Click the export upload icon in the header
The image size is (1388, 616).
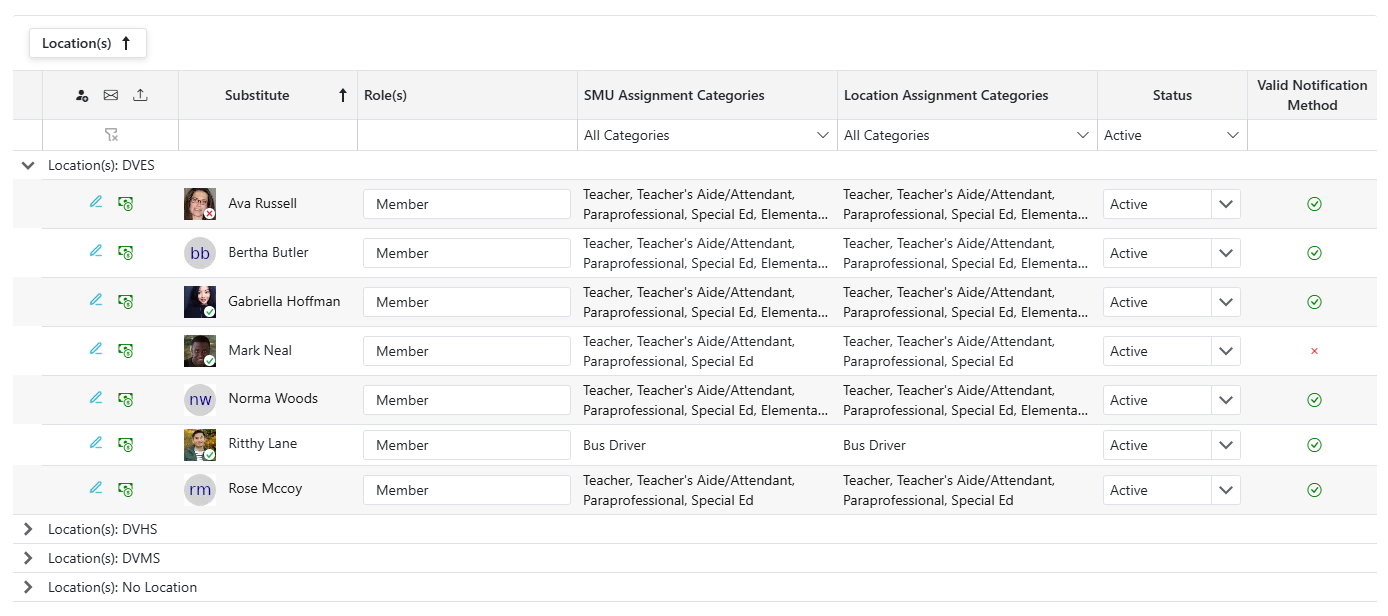point(140,96)
